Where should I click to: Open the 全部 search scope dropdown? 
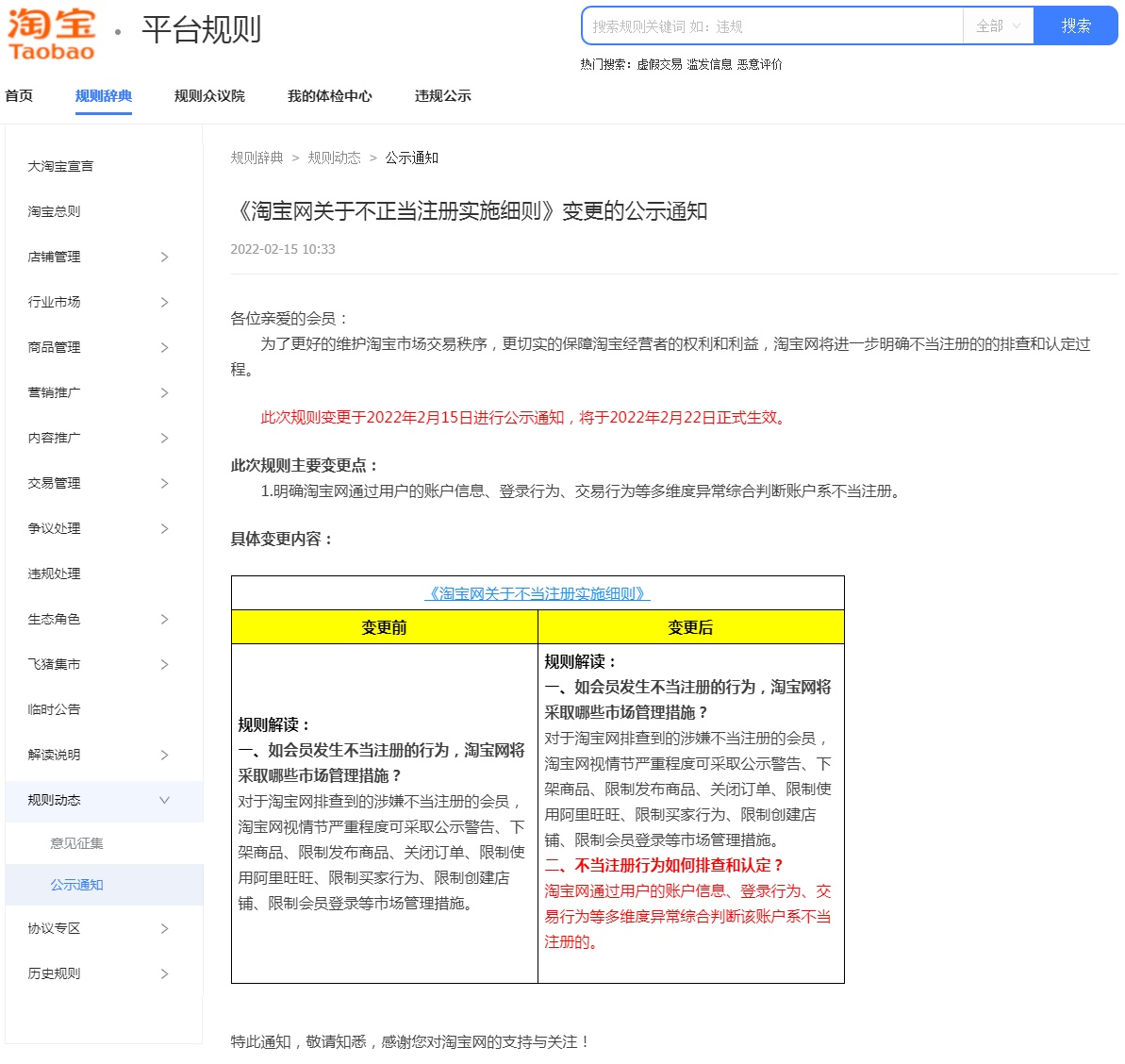coord(998,25)
